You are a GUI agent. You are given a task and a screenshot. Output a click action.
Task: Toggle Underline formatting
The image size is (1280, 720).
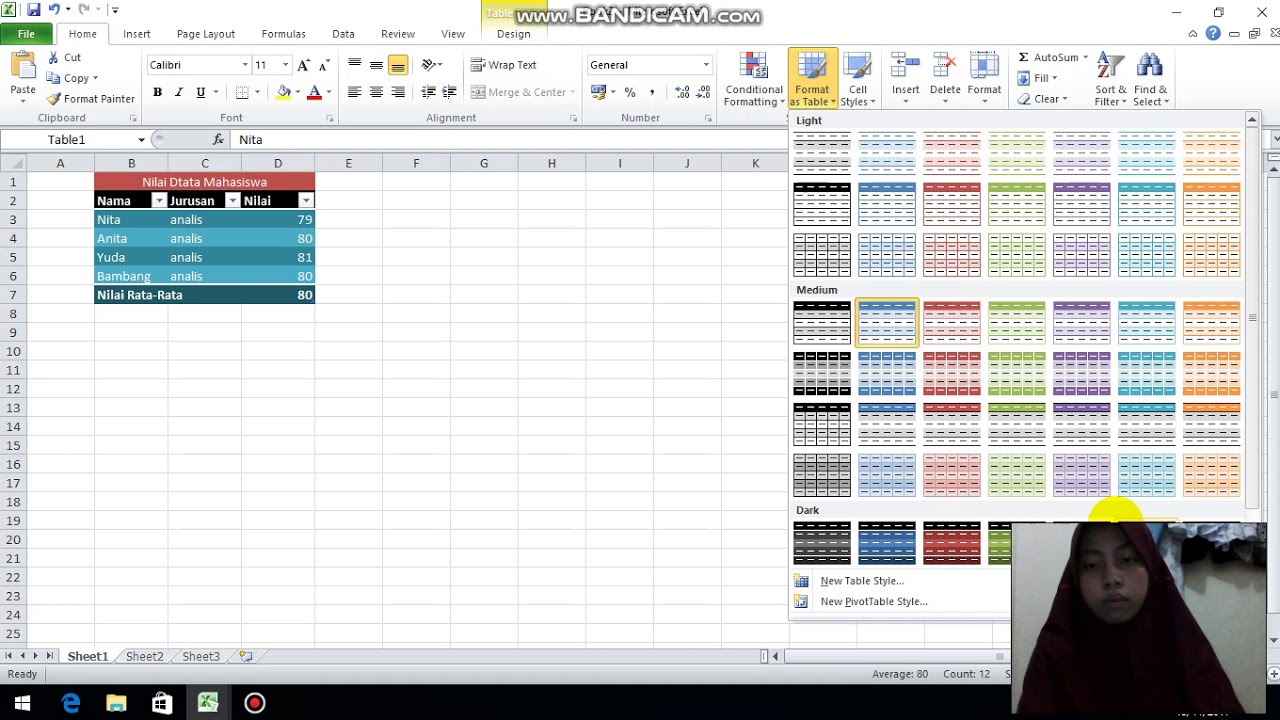(x=201, y=92)
